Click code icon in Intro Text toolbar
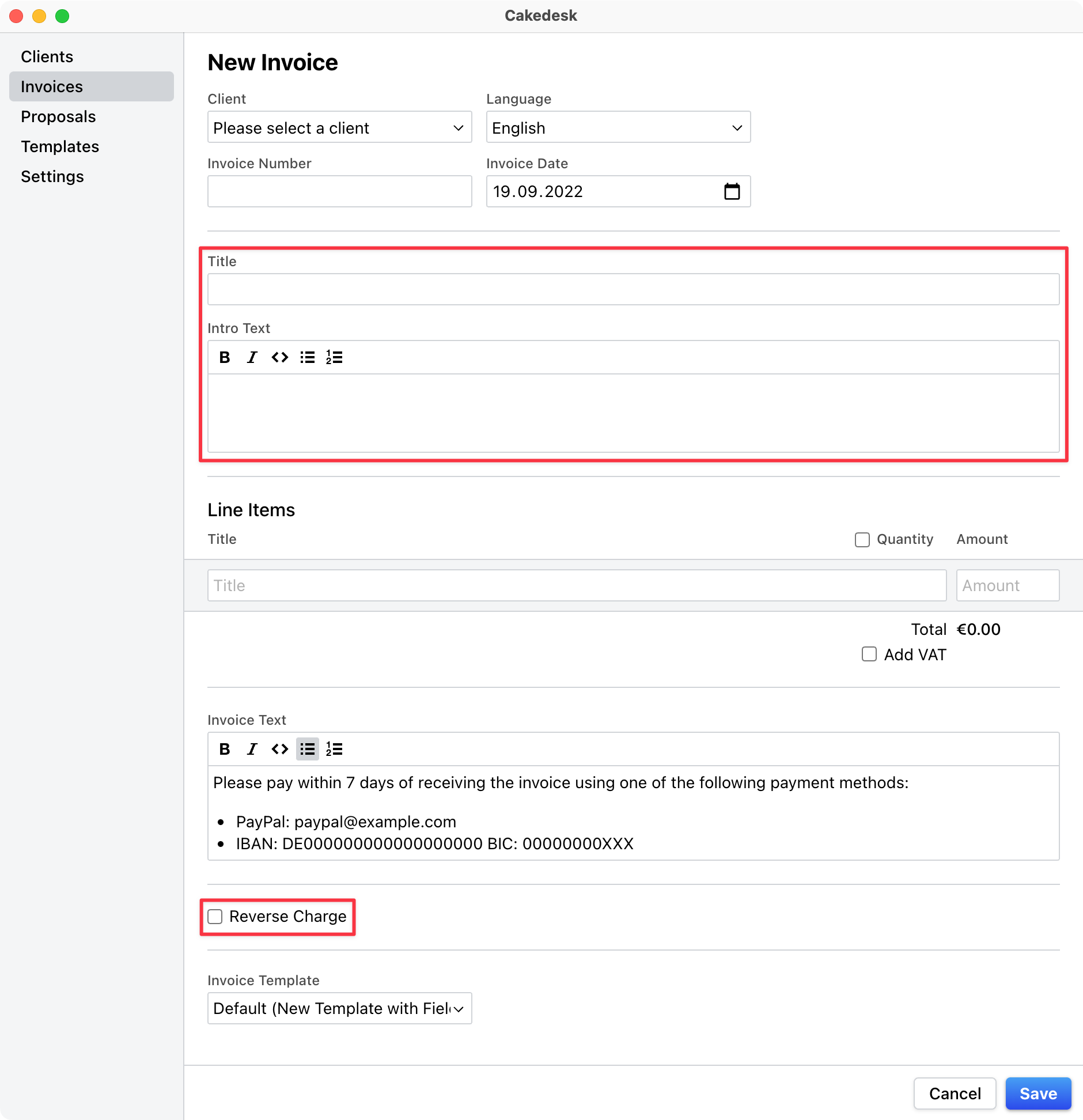Image resolution: width=1083 pixels, height=1120 pixels. pyautogui.click(x=280, y=357)
